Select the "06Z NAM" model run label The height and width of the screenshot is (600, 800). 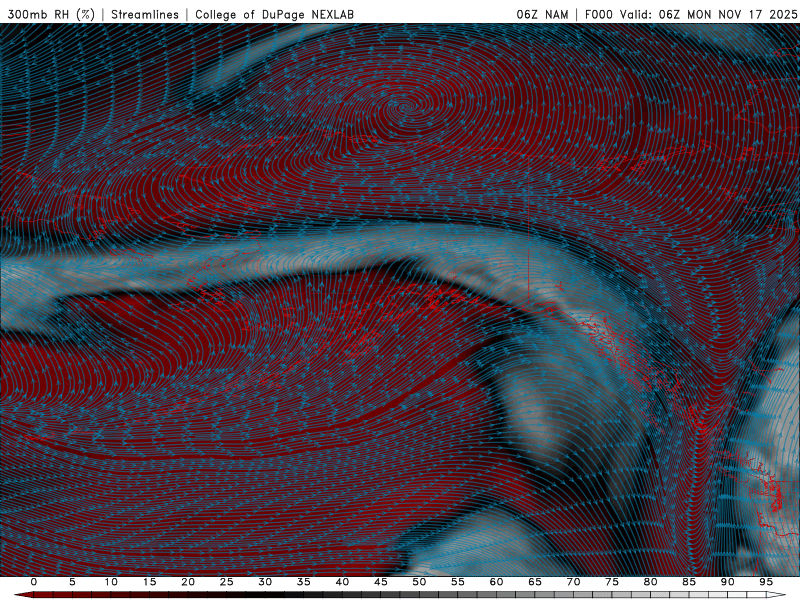pos(542,14)
